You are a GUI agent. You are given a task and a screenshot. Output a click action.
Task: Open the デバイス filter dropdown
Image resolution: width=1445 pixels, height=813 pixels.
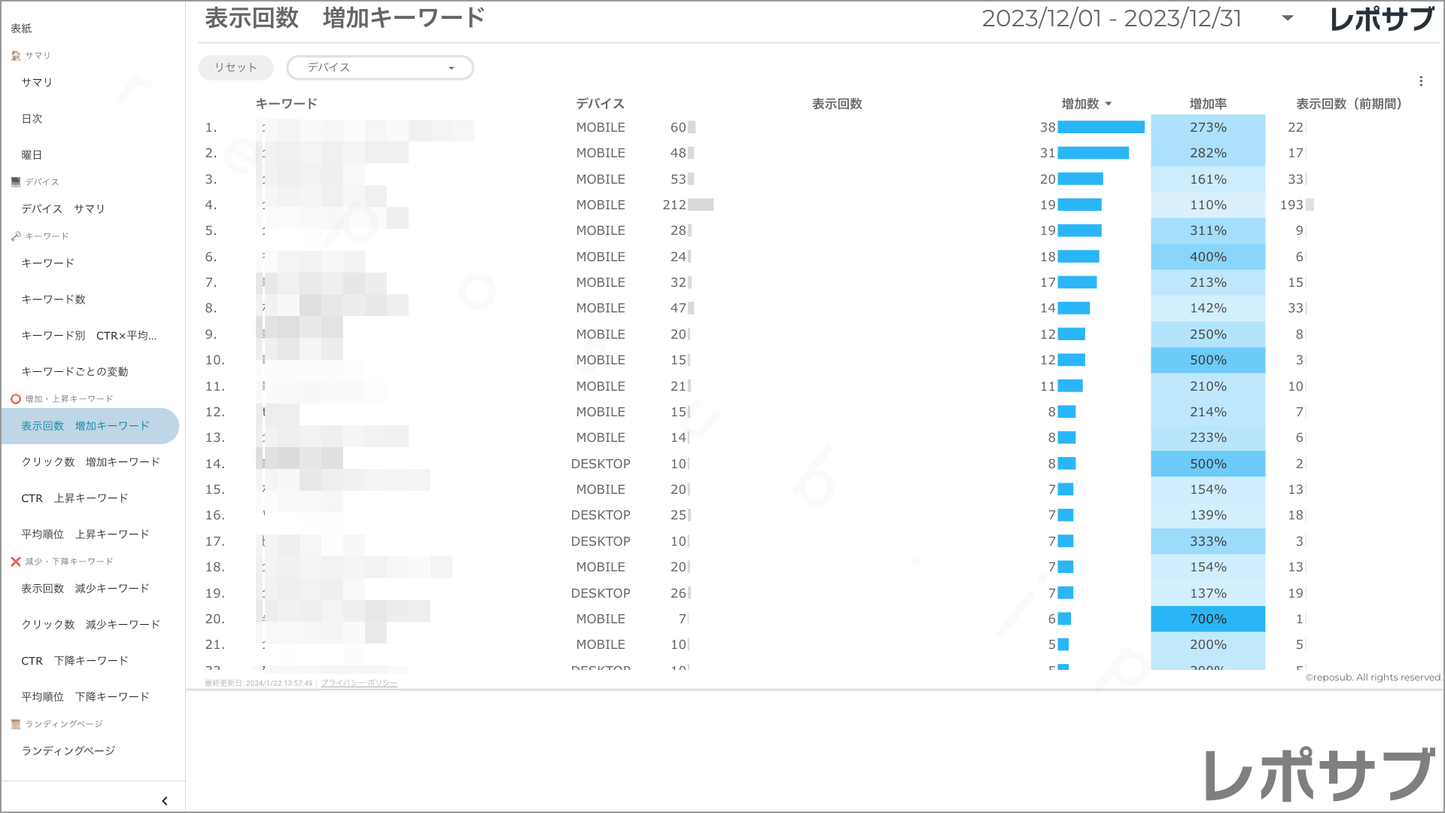click(380, 68)
